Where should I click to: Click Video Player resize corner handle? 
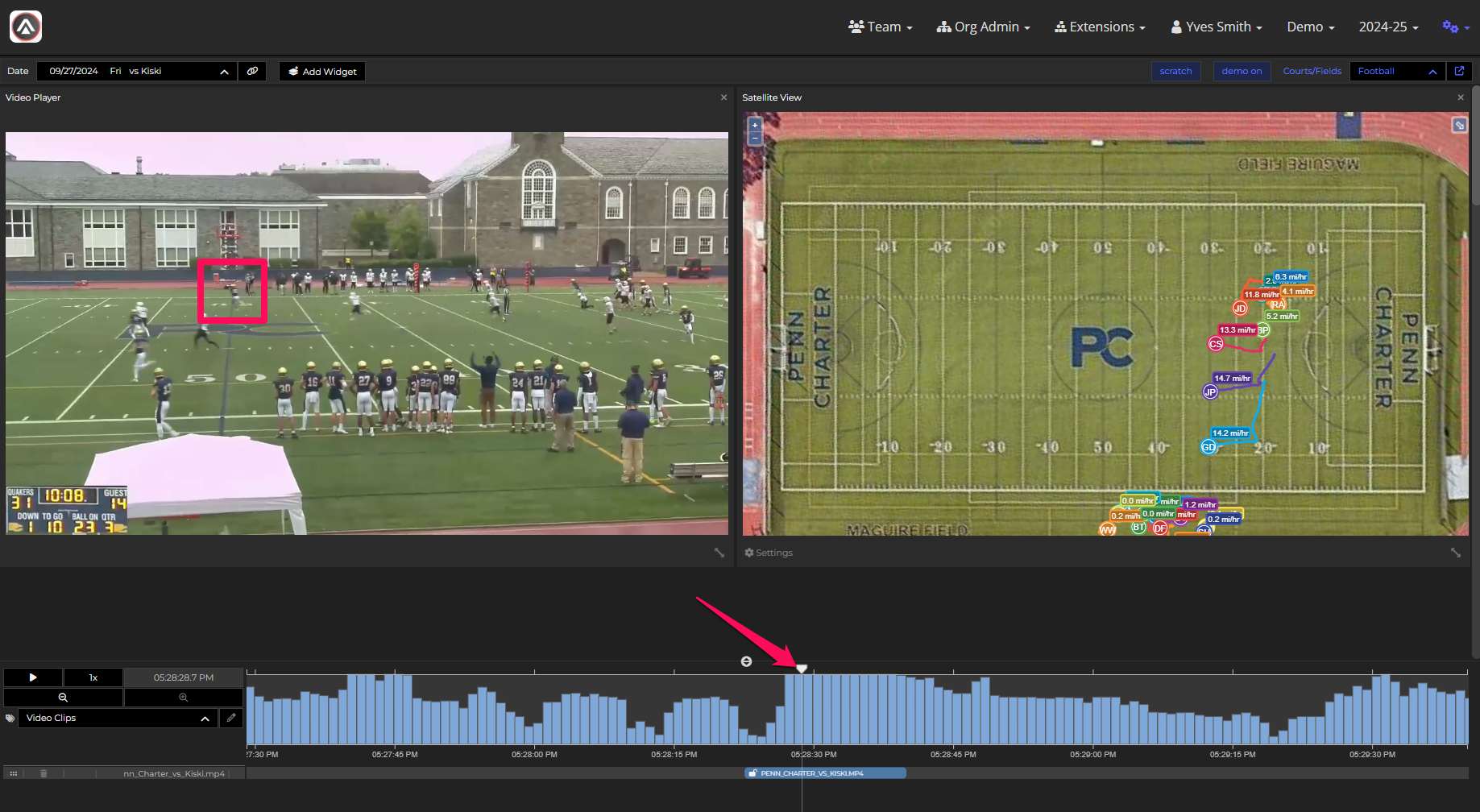(x=719, y=553)
